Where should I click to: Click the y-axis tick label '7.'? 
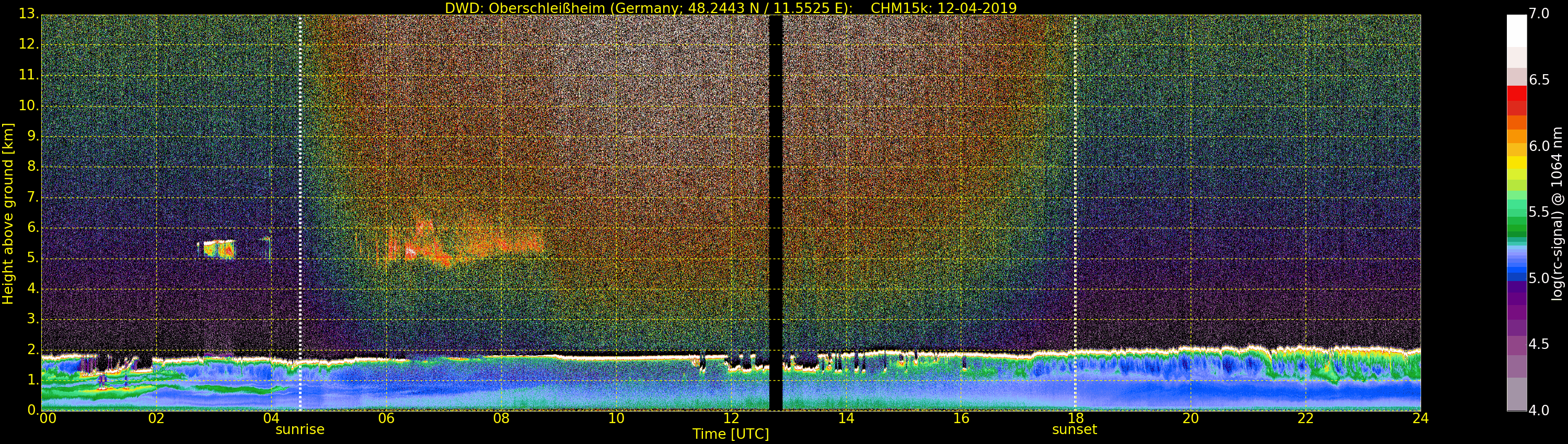coord(33,196)
